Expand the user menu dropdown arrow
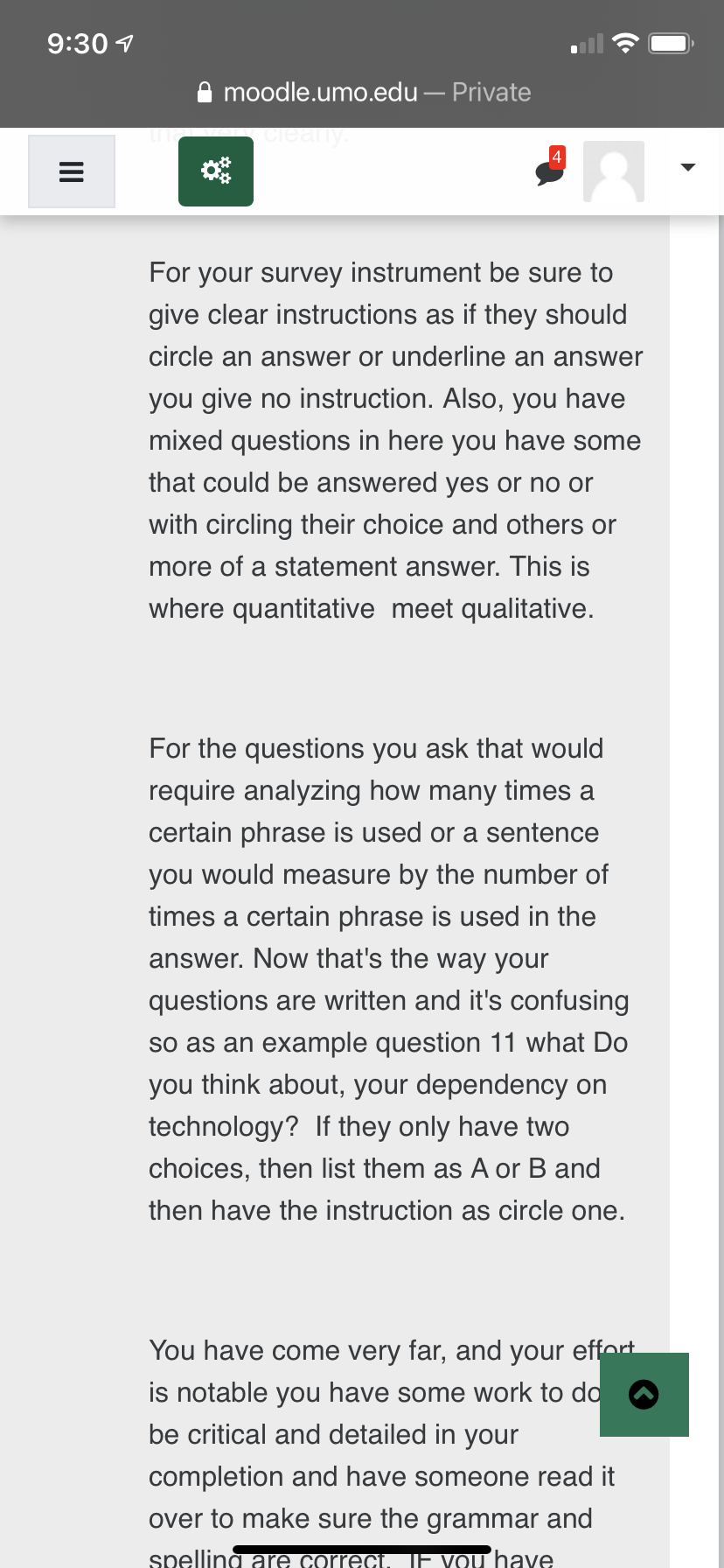Screen dimensions: 724x1568 point(688,167)
